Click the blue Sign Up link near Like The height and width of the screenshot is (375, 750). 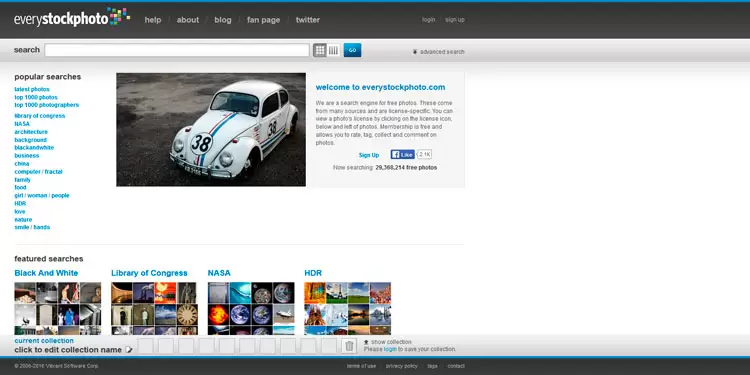point(369,155)
